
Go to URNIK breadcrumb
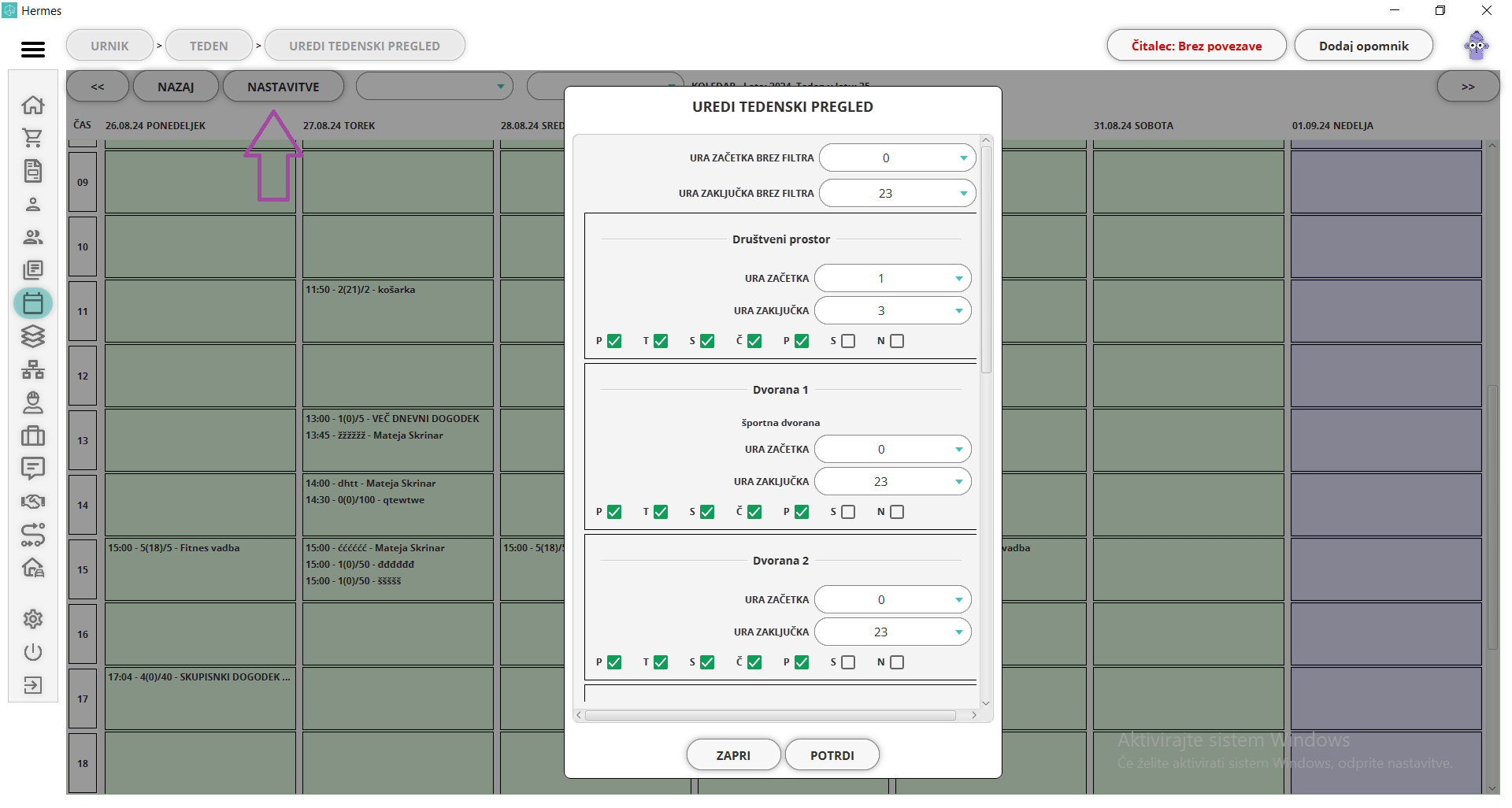(x=109, y=46)
